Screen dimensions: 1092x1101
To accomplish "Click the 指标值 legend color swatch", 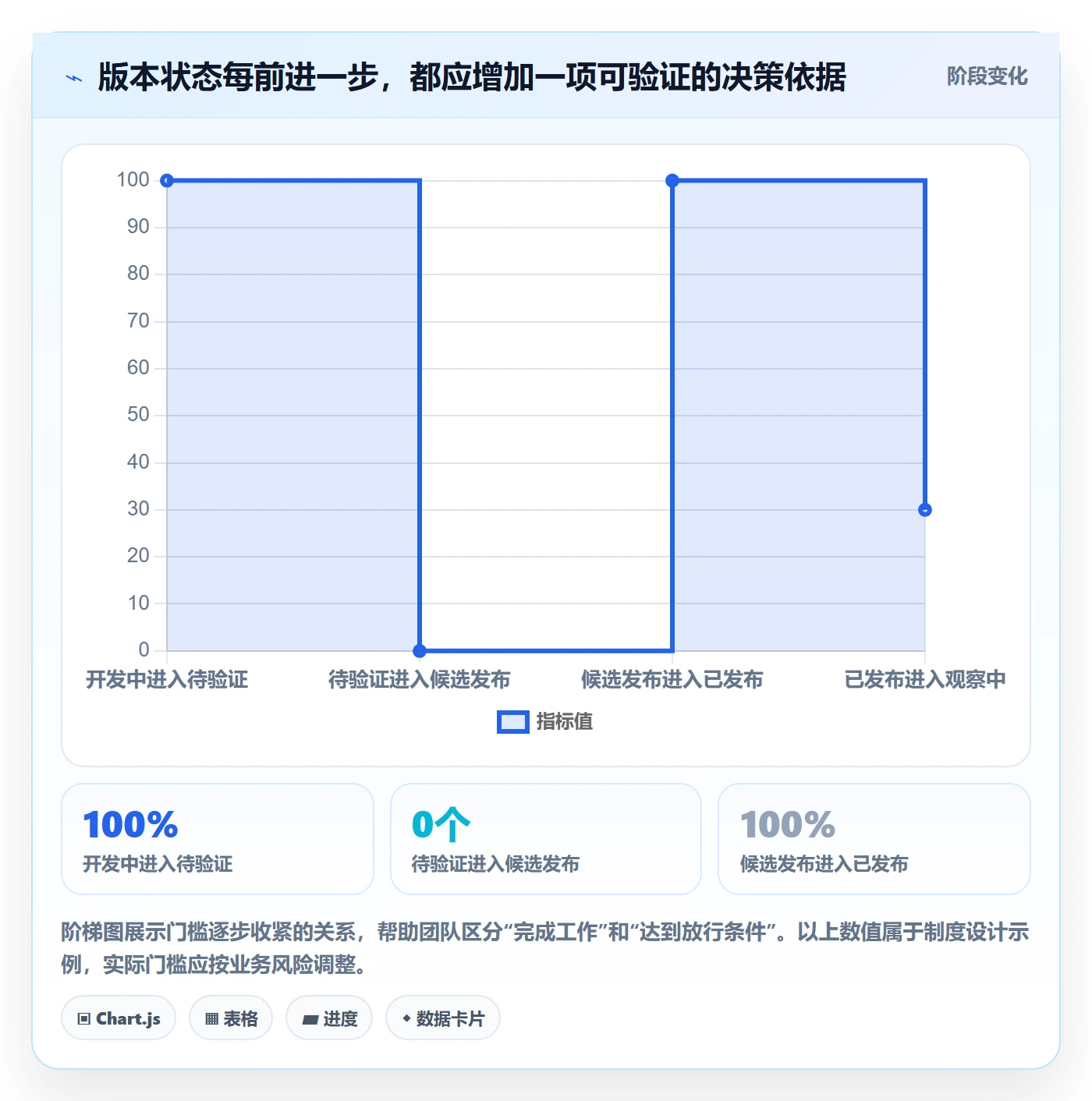I will [x=513, y=722].
